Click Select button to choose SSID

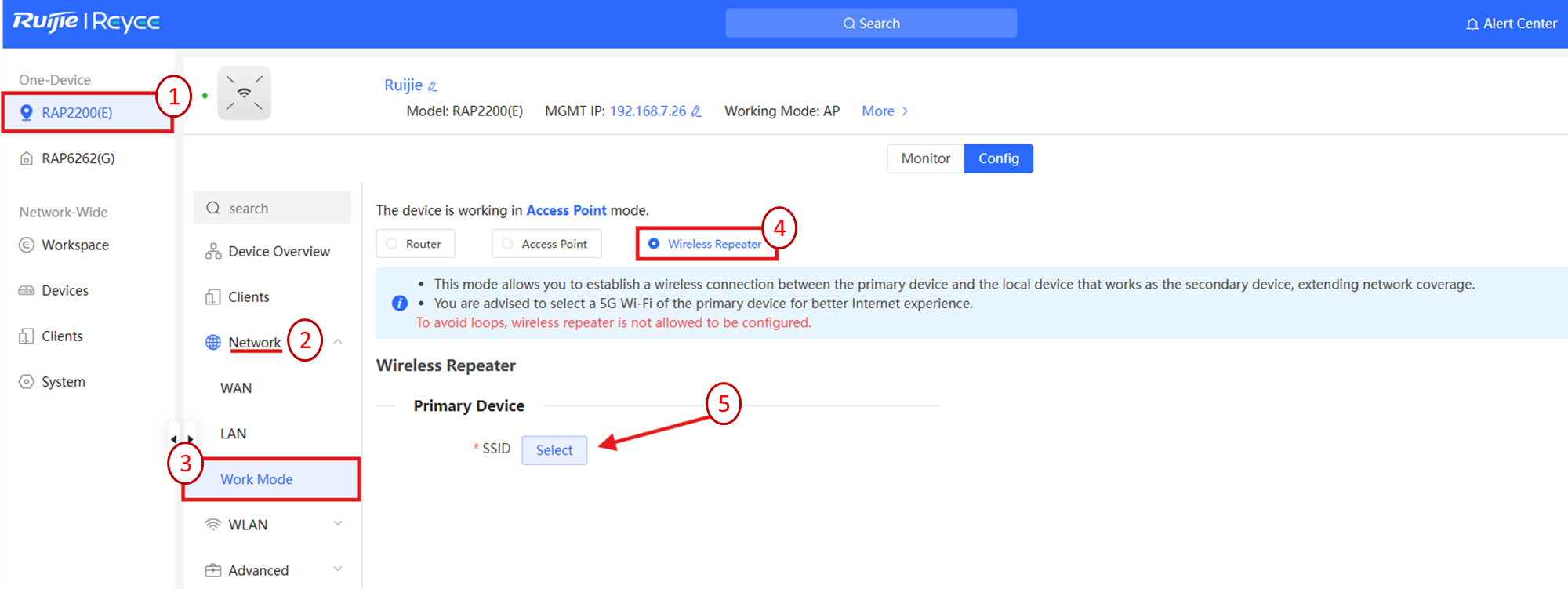tap(554, 450)
